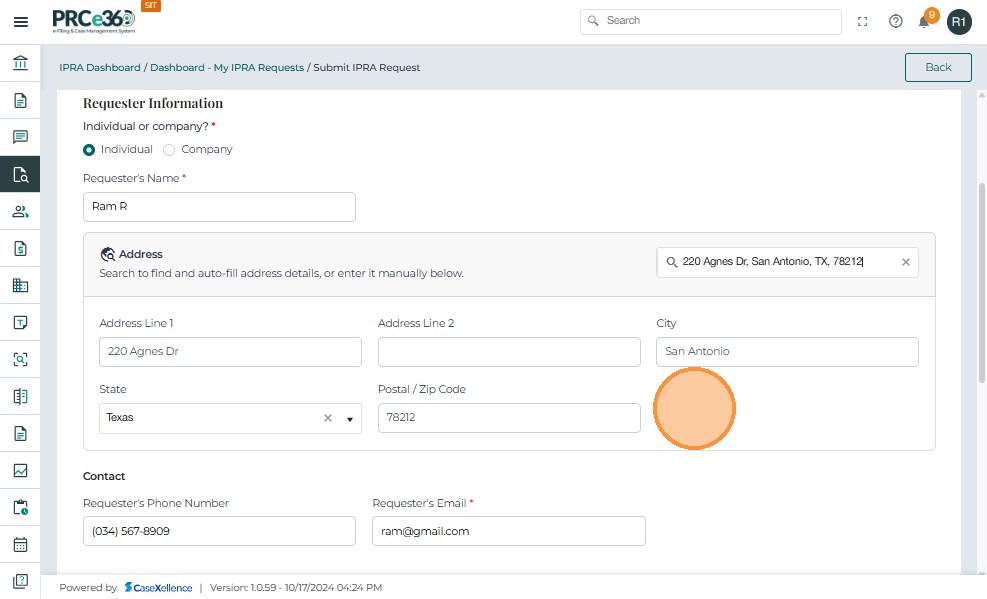The width and height of the screenshot is (987, 599).
Task: Go to IPRA Dashboard breadcrumb
Action: tap(100, 68)
